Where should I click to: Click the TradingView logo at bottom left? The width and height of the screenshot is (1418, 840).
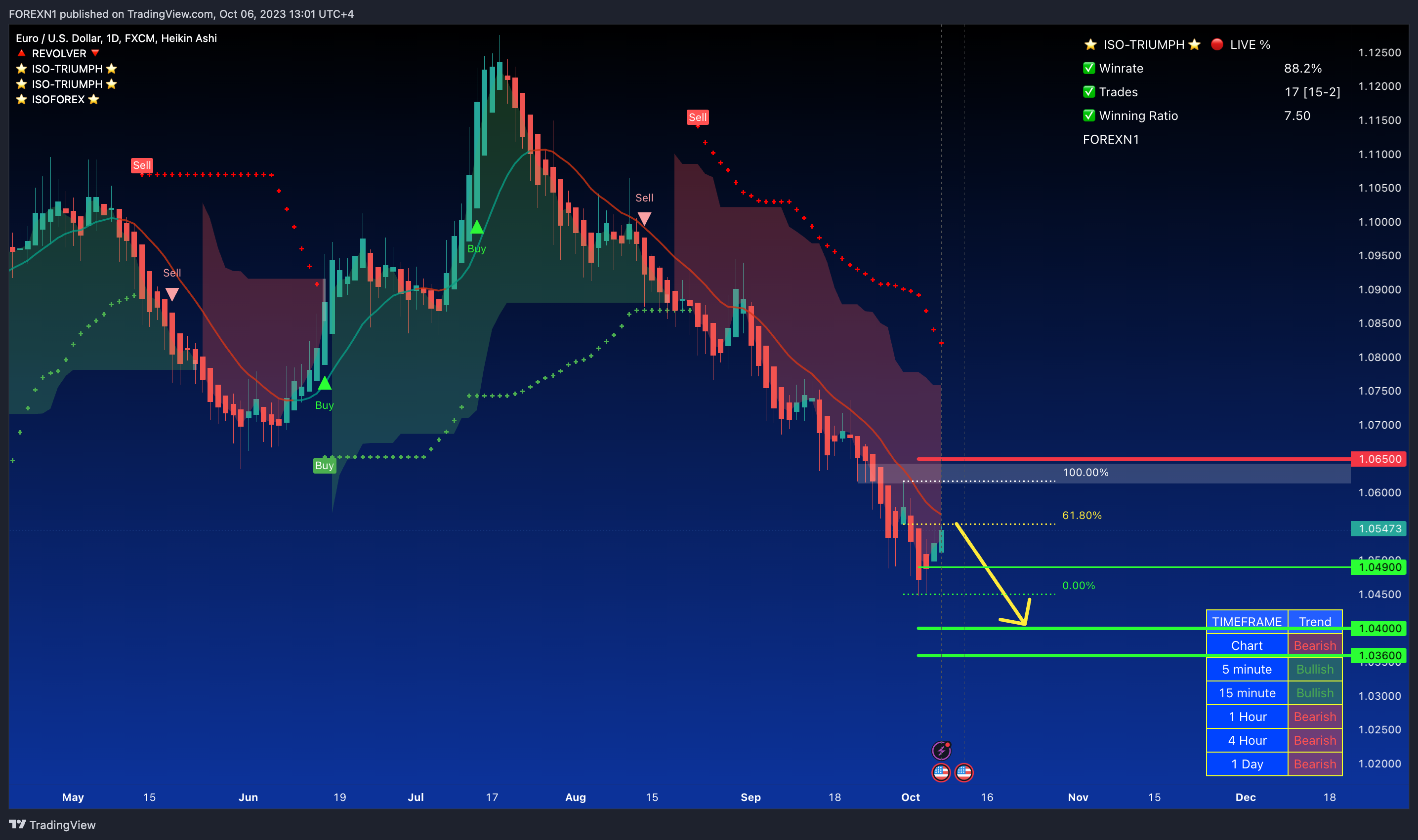tap(52, 825)
